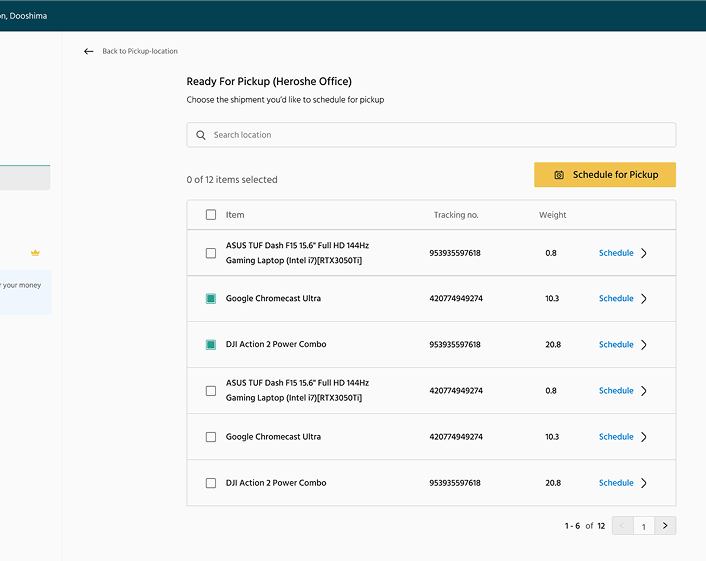Image resolution: width=706 pixels, height=561 pixels.
Task: Click the '0 of 12 items selected' text
Action: [232, 180]
